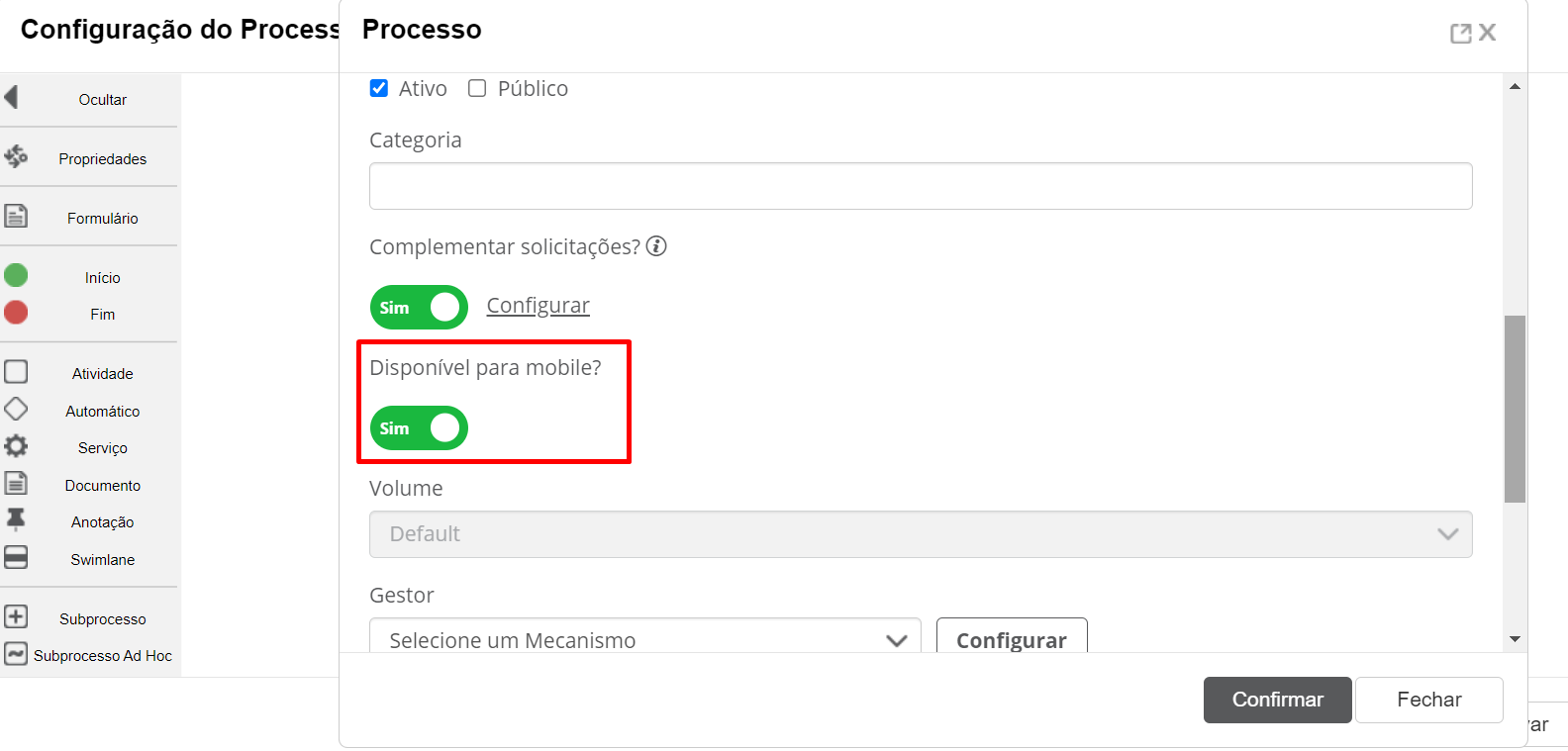Viewport: 1568px width, 751px height.
Task: Disable the Disponível para mobile switch
Action: pyautogui.click(x=419, y=428)
